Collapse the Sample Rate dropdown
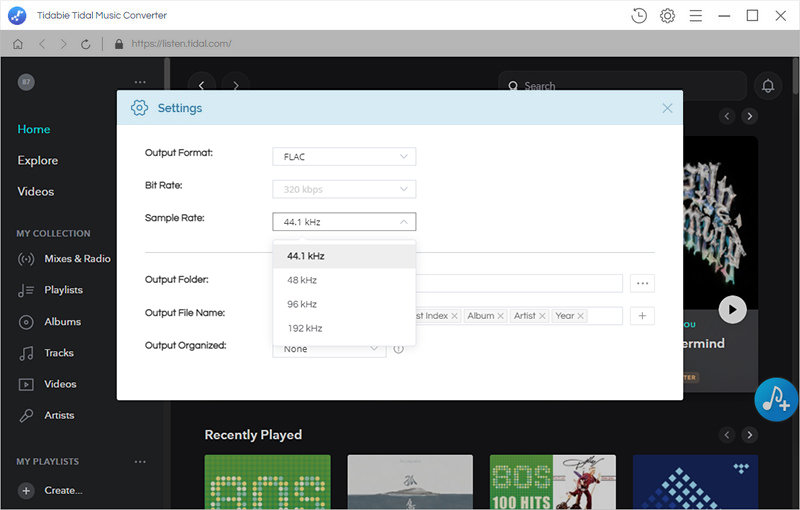Image resolution: width=800 pixels, height=510 pixels. [x=344, y=222]
